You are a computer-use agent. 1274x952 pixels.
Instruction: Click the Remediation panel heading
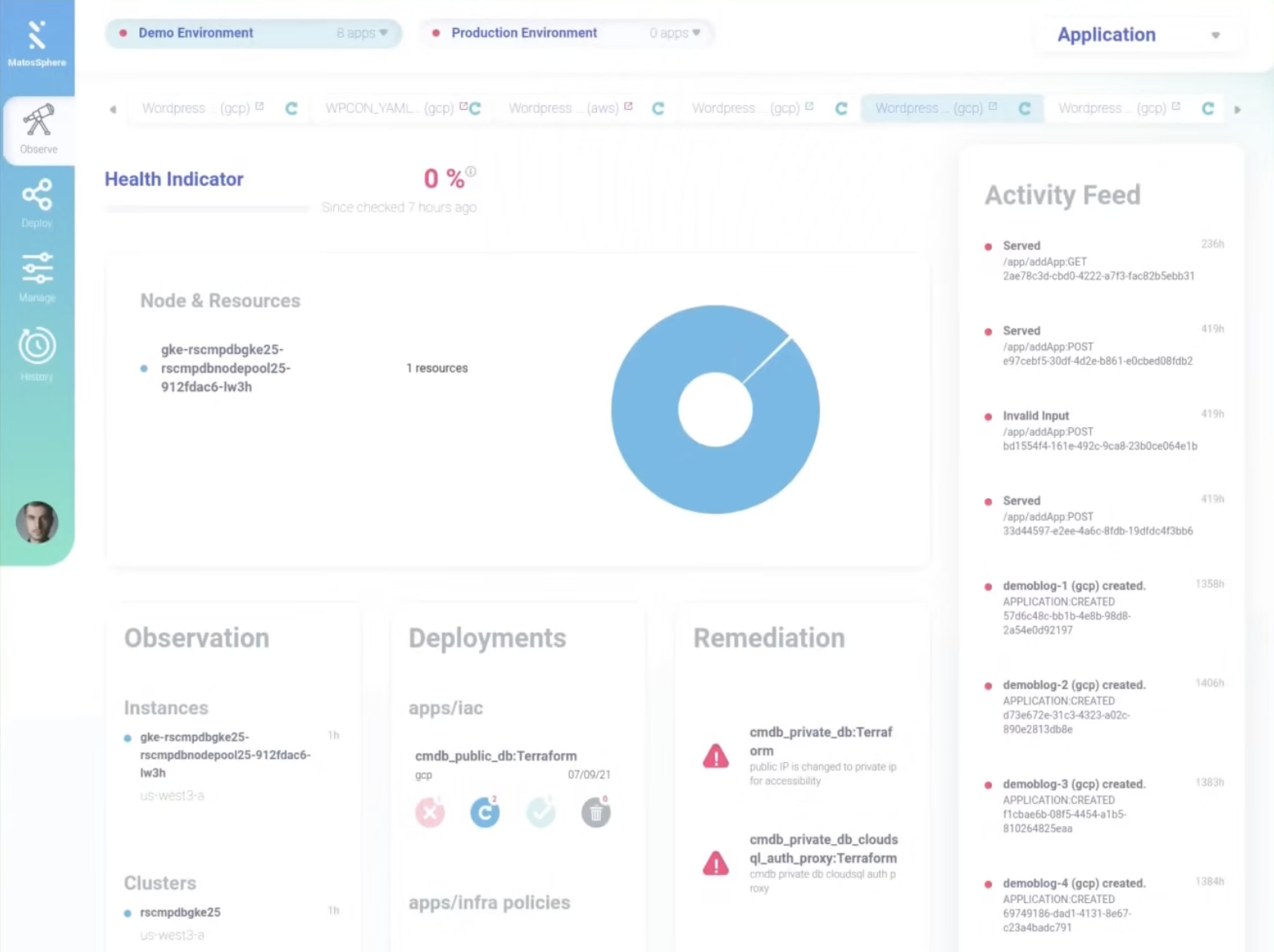769,638
